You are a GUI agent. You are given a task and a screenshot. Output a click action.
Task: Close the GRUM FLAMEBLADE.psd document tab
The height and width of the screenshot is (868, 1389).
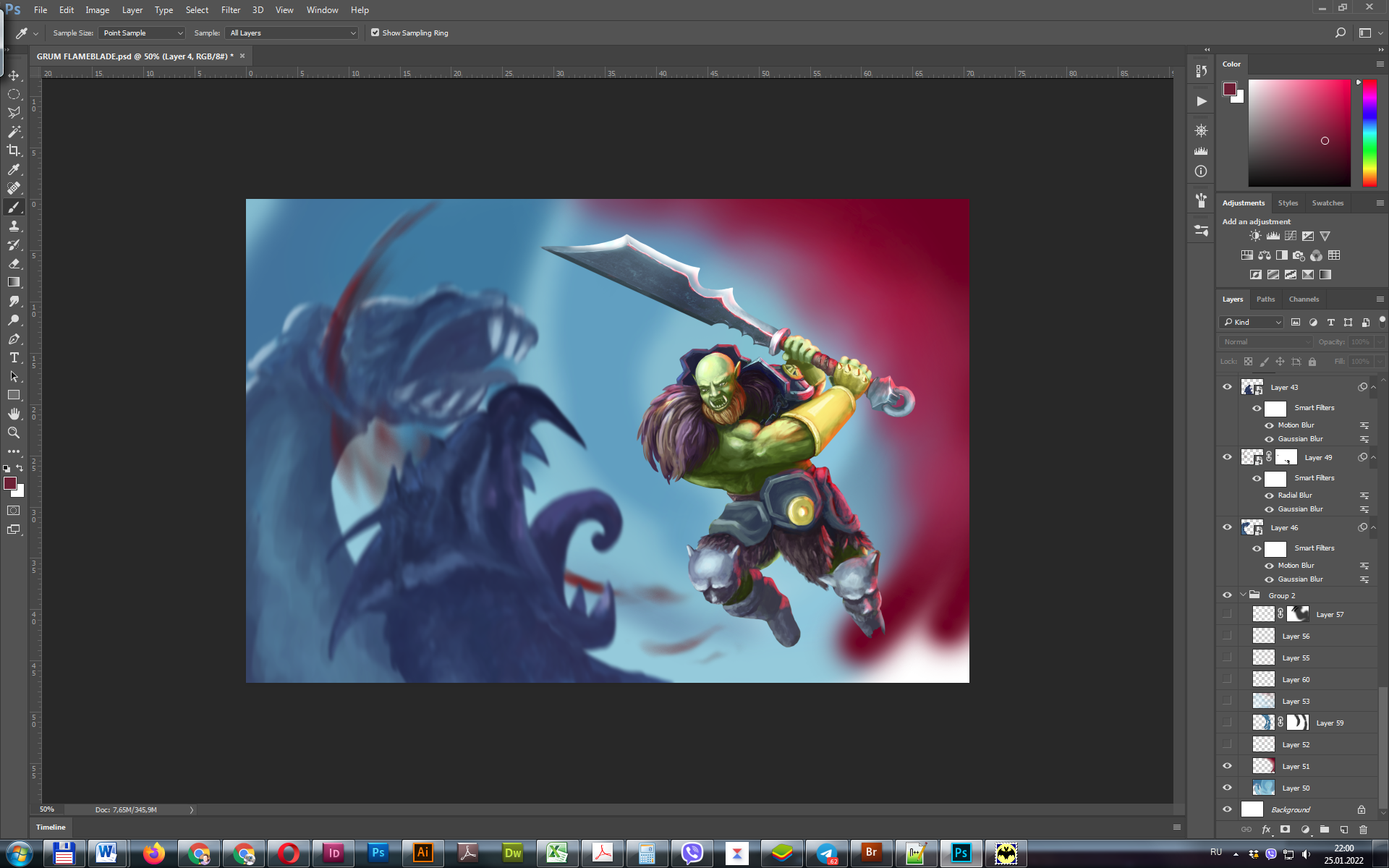pos(242,56)
